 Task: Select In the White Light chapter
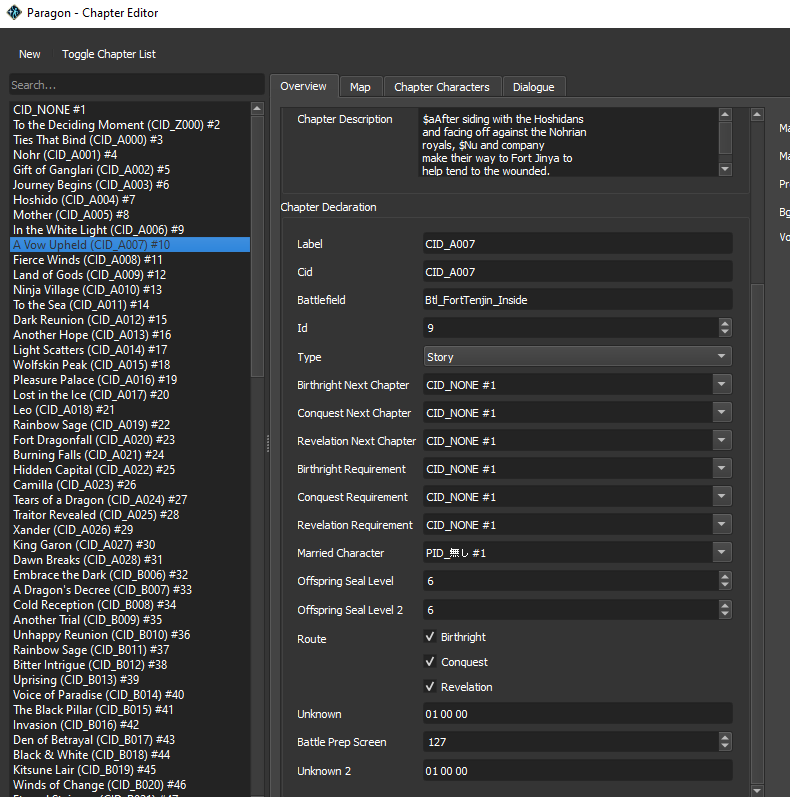pos(130,229)
